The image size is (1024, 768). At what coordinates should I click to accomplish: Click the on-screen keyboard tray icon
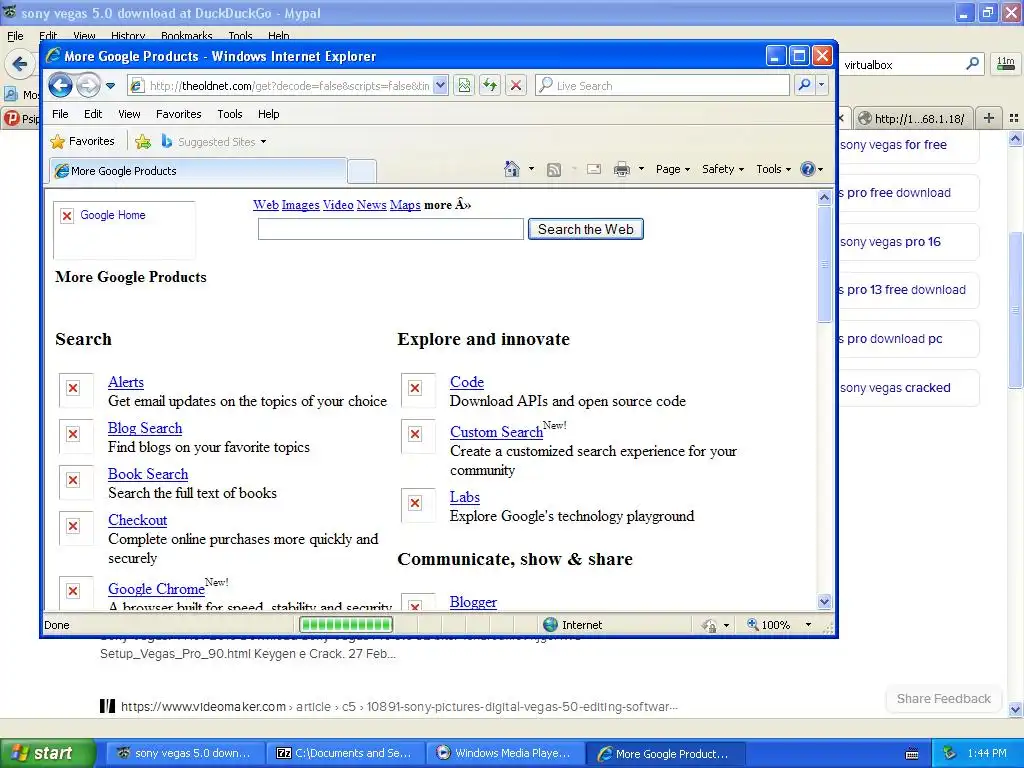(x=912, y=754)
